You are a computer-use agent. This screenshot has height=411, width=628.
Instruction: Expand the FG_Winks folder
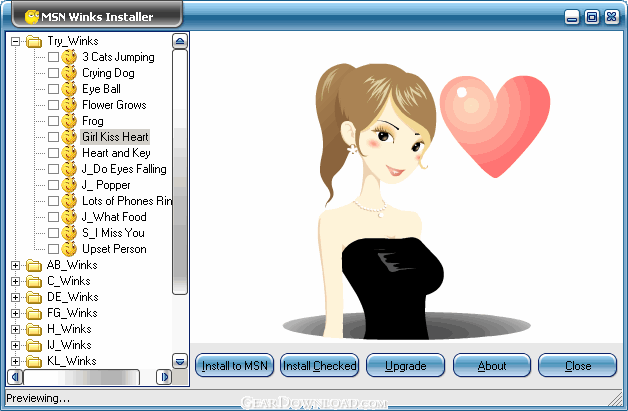click(x=15, y=313)
